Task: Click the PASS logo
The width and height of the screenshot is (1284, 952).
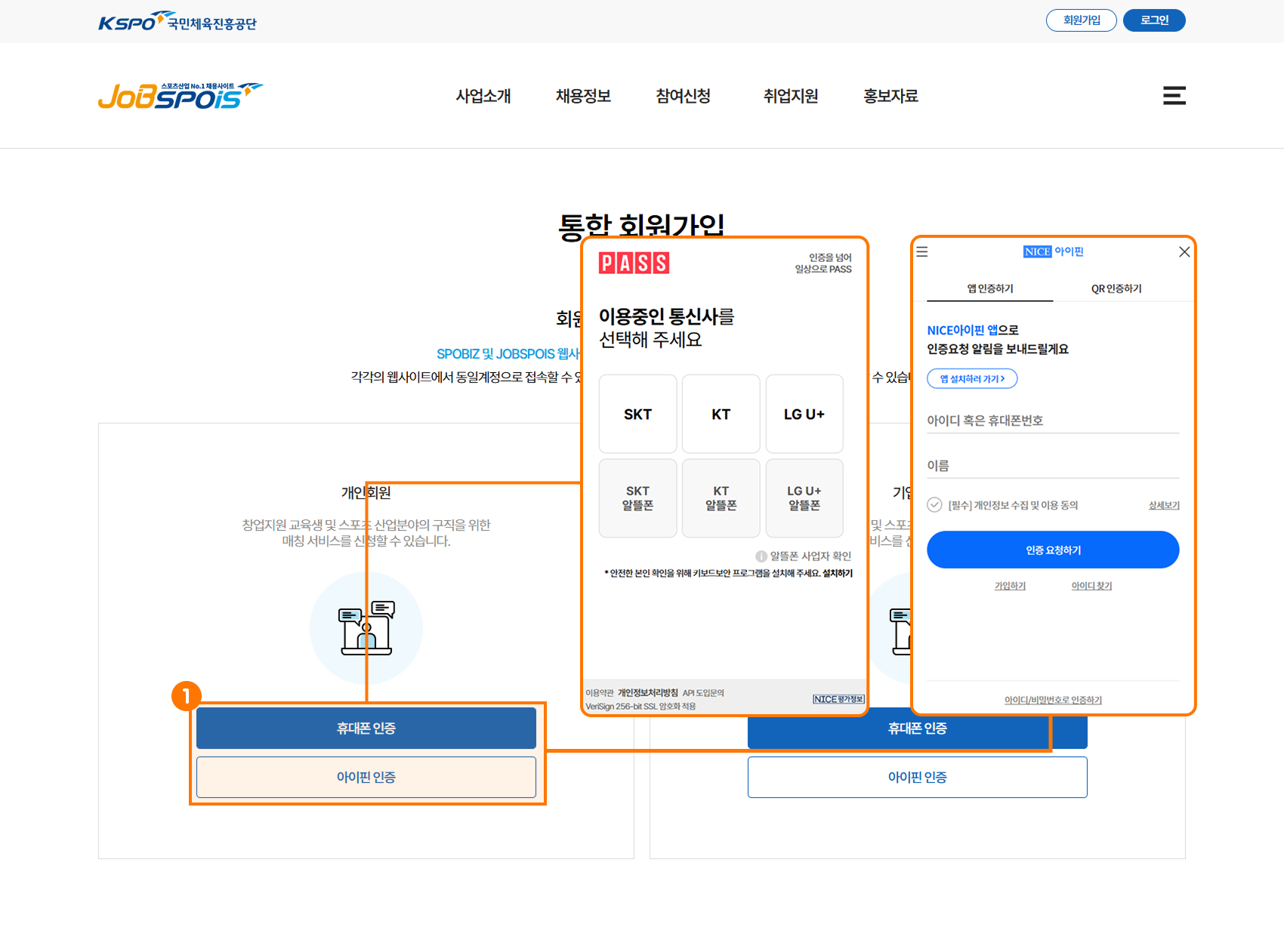Action: [634, 263]
